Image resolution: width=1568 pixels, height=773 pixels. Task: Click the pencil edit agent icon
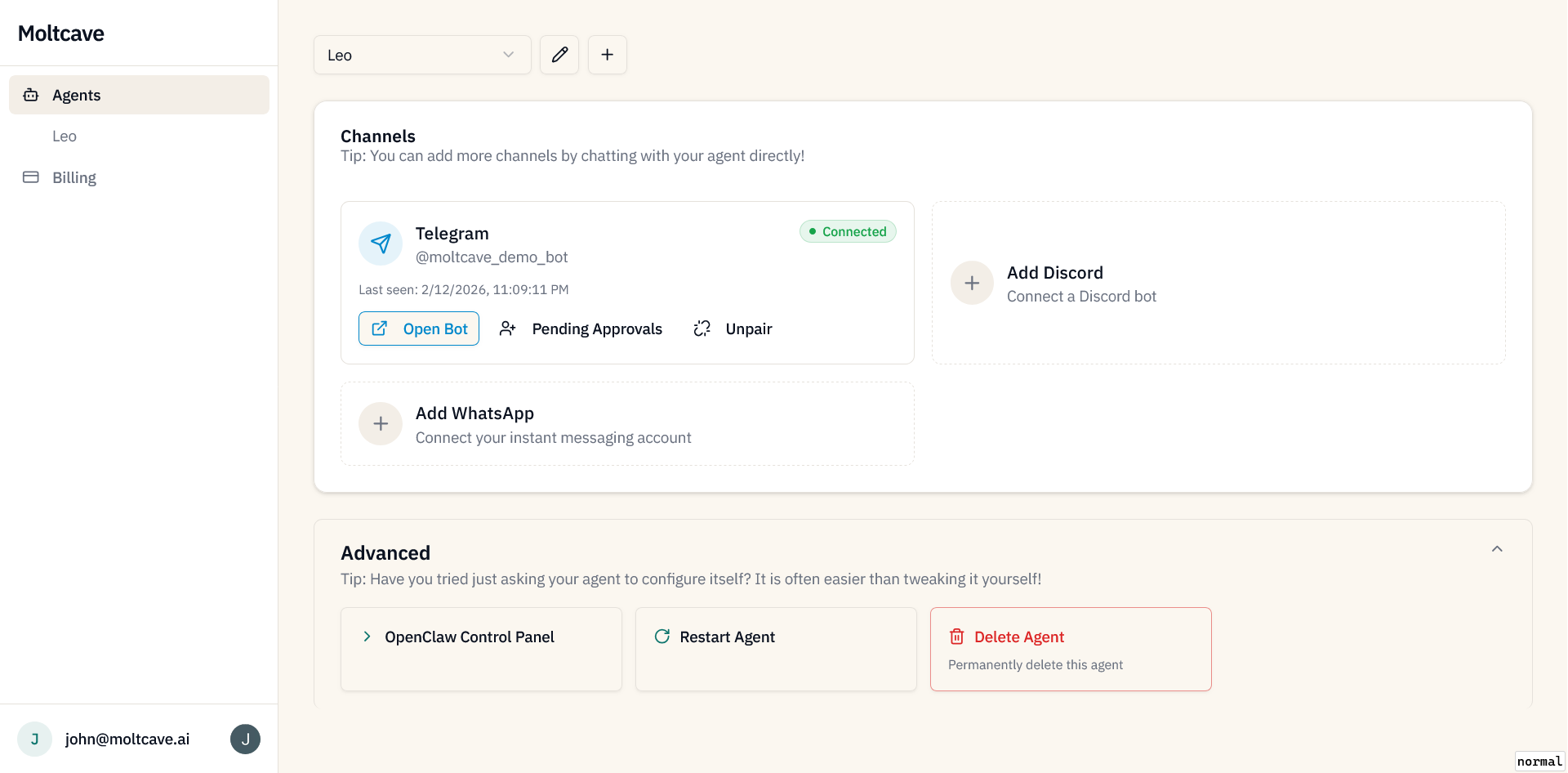pos(559,55)
